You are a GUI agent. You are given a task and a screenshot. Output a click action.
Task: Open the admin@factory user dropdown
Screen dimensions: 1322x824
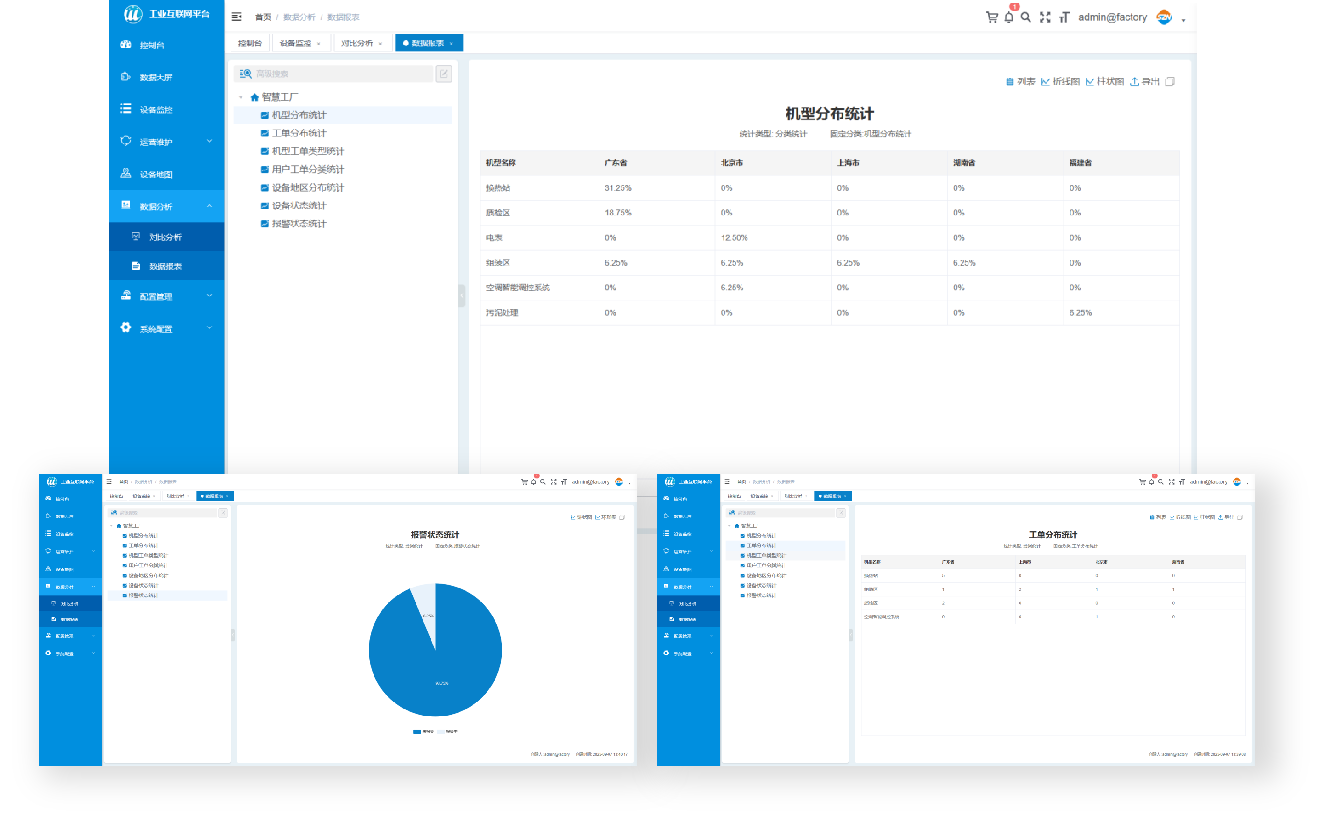click(1125, 17)
